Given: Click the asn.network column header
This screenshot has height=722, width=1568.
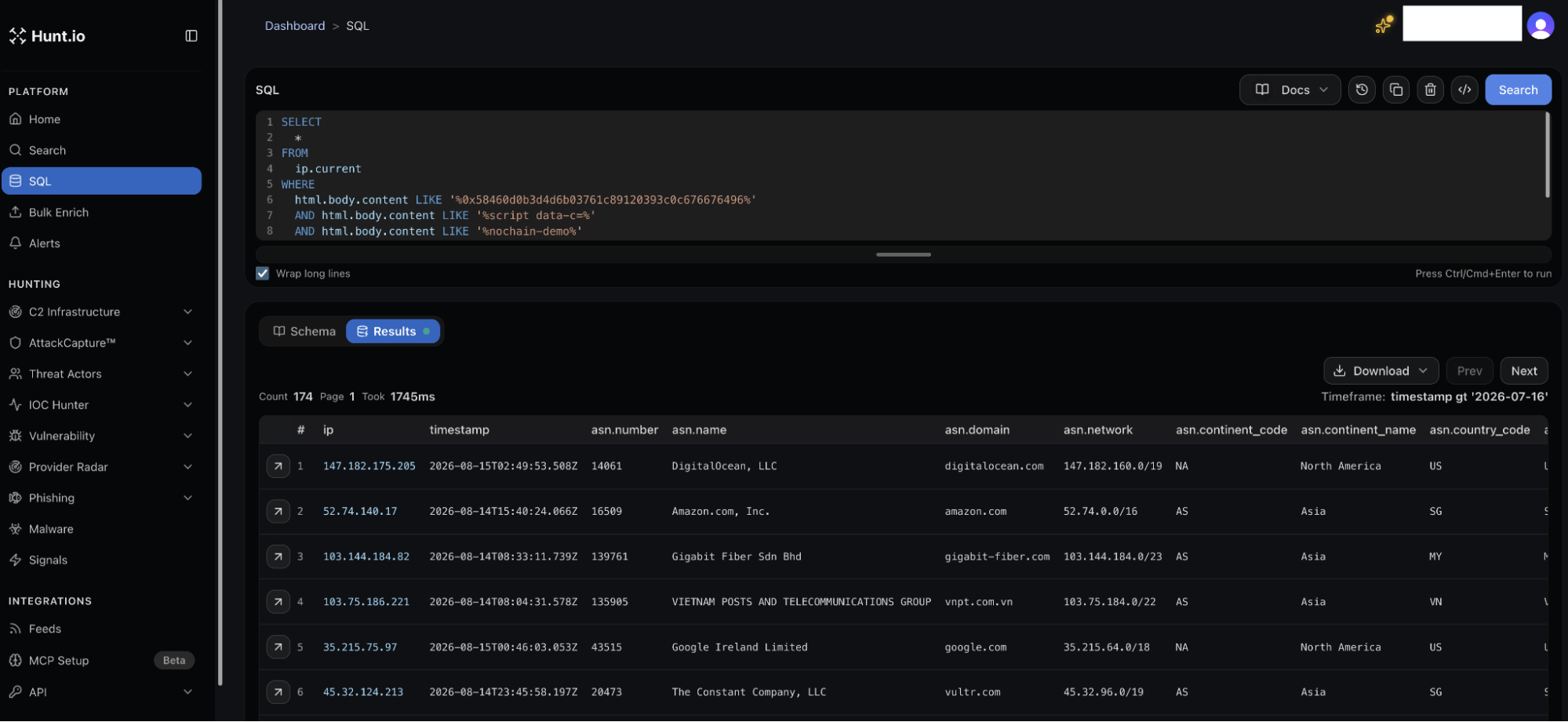Looking at the screenshot, I should pos(1097,430).
